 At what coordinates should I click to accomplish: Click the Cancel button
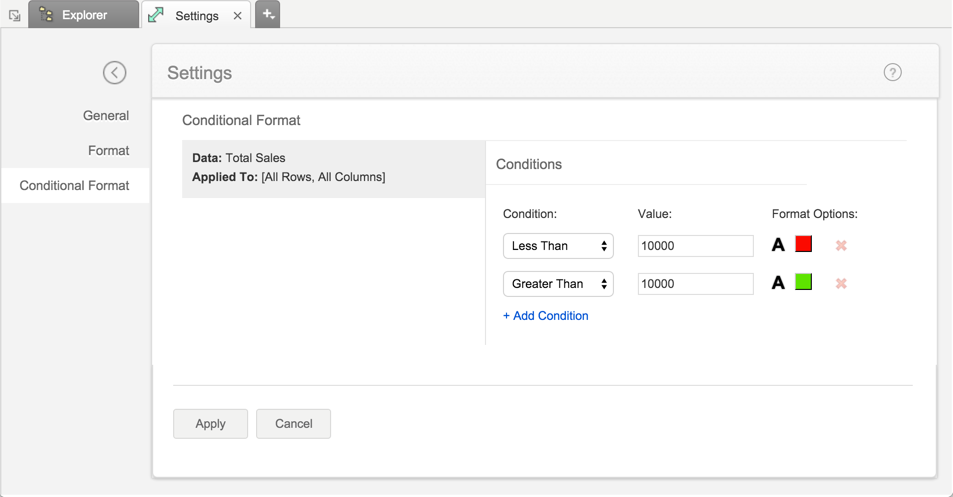[293, 423]
